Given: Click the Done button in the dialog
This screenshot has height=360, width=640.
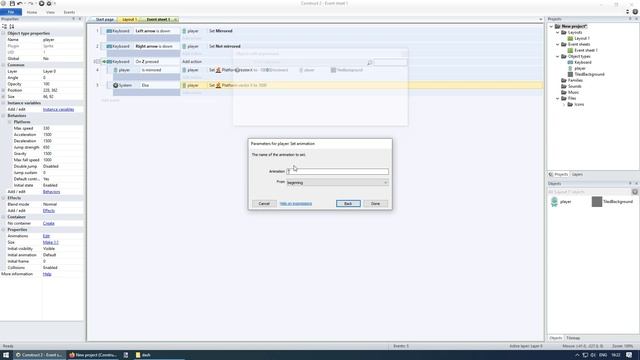Looking at the screenshot, I should pos(376,203).
